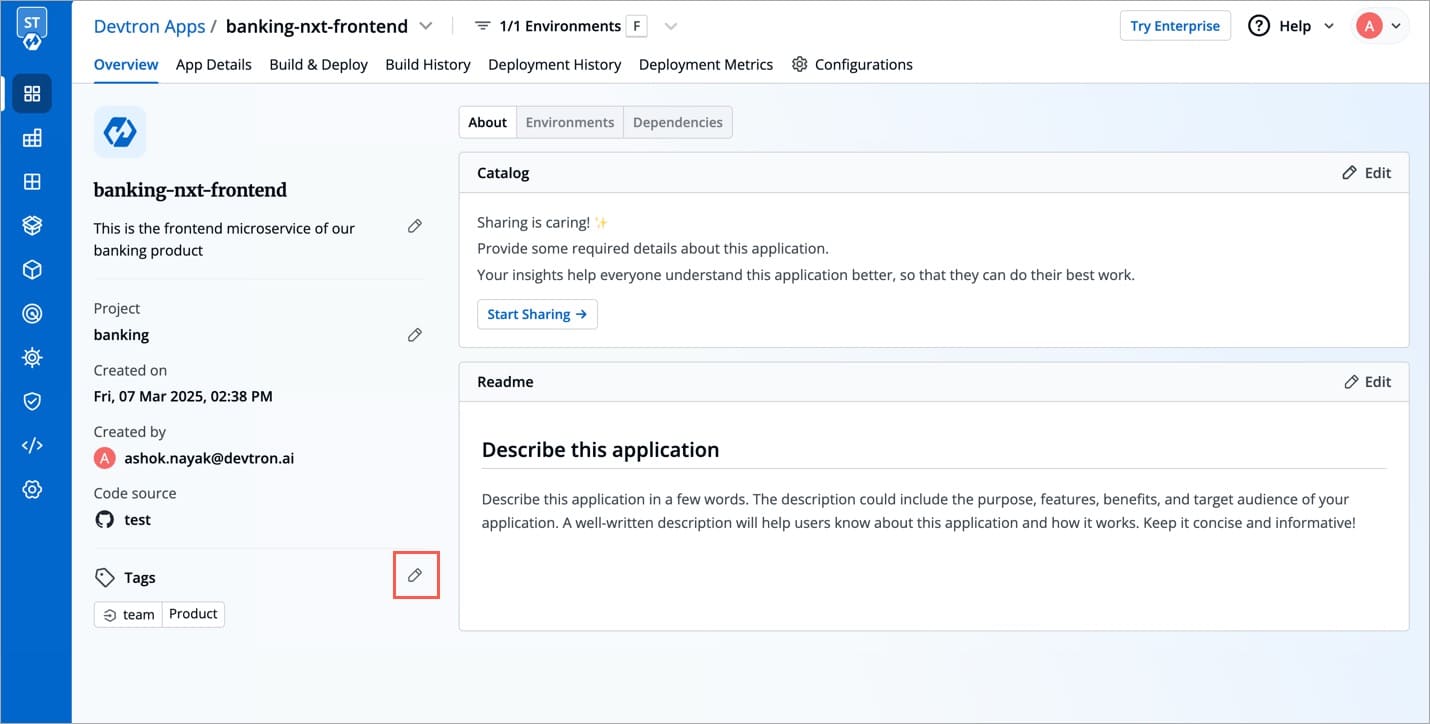Viewport: 1430px width, 724px height.
Task: Open the App Details tab
Action: [x=214, y=64]
